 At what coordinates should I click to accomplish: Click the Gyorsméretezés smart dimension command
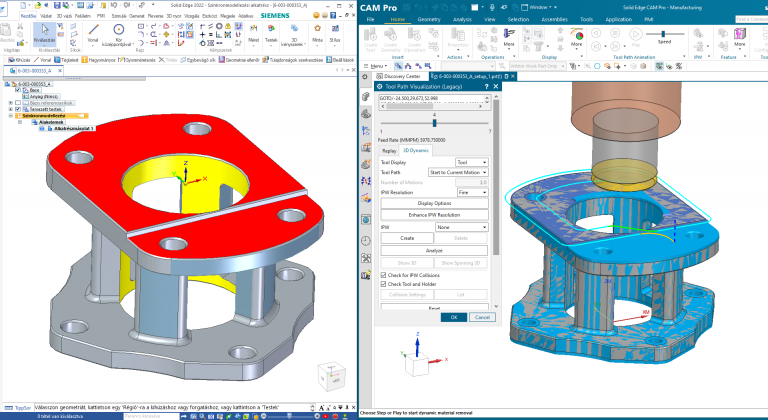138,60
